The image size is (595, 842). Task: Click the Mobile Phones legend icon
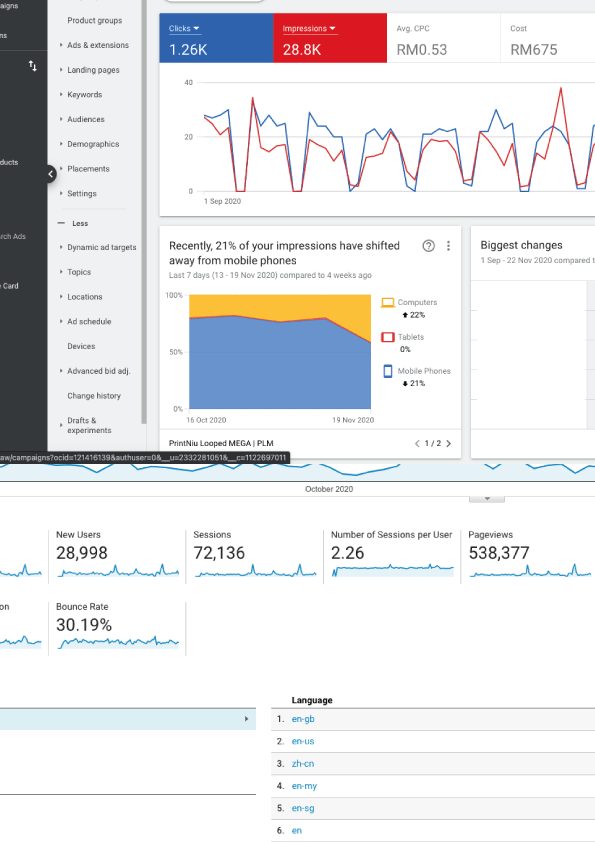pos(388,371)
